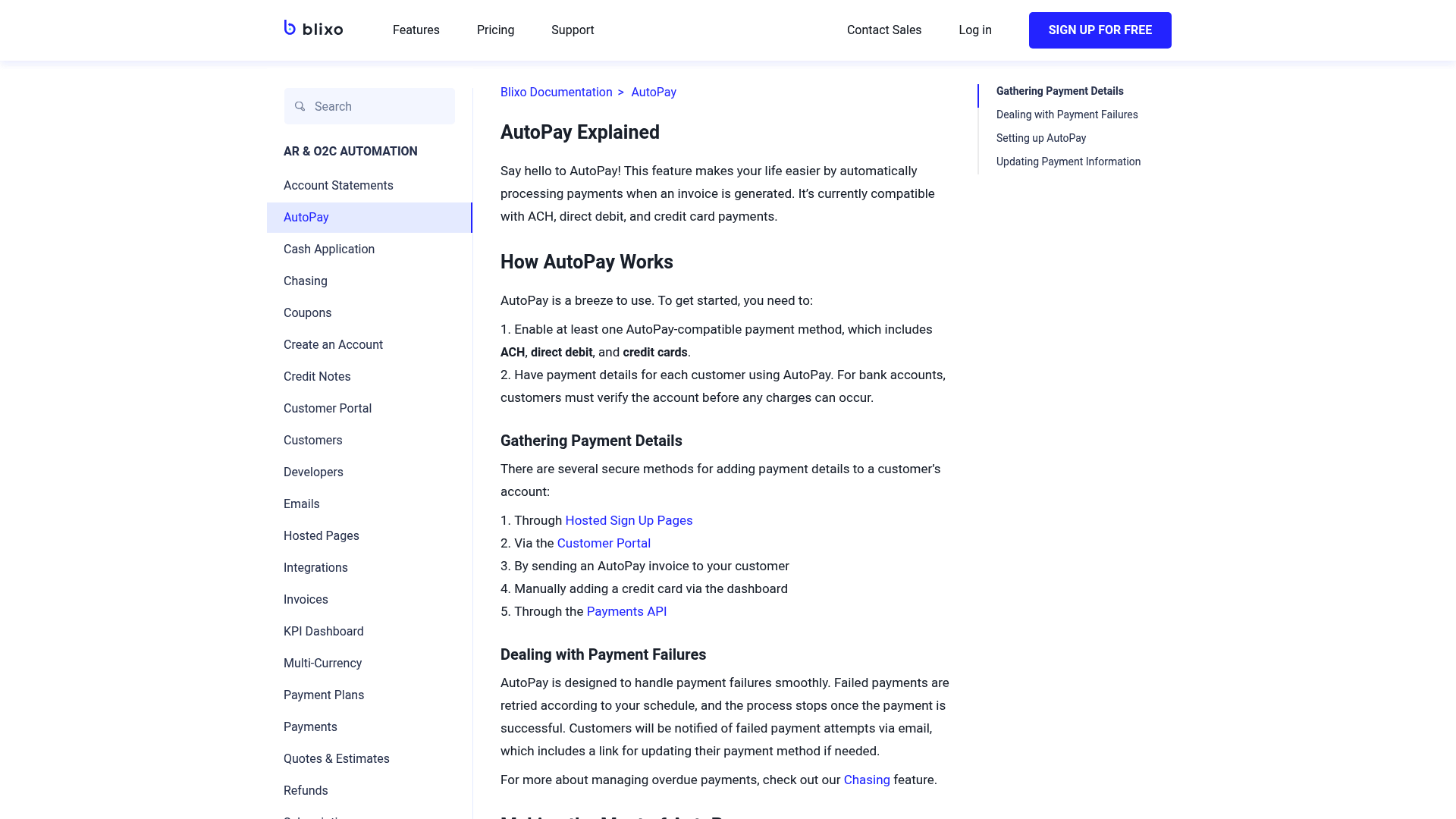Open Customer Portal in sidebar

point(328,409)
